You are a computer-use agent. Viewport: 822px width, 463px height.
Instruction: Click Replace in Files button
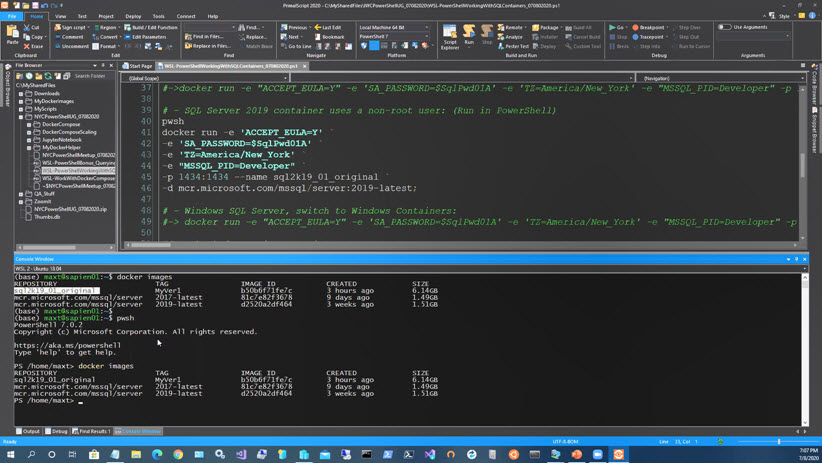point(208,46)
